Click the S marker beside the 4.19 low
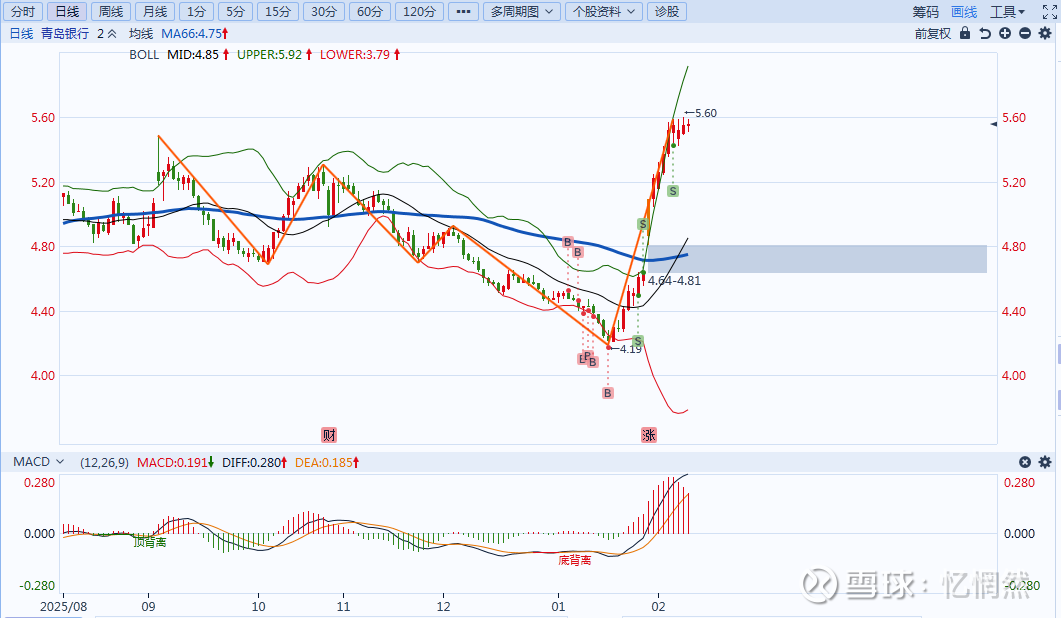1061x618 pixels. [637, 340]
